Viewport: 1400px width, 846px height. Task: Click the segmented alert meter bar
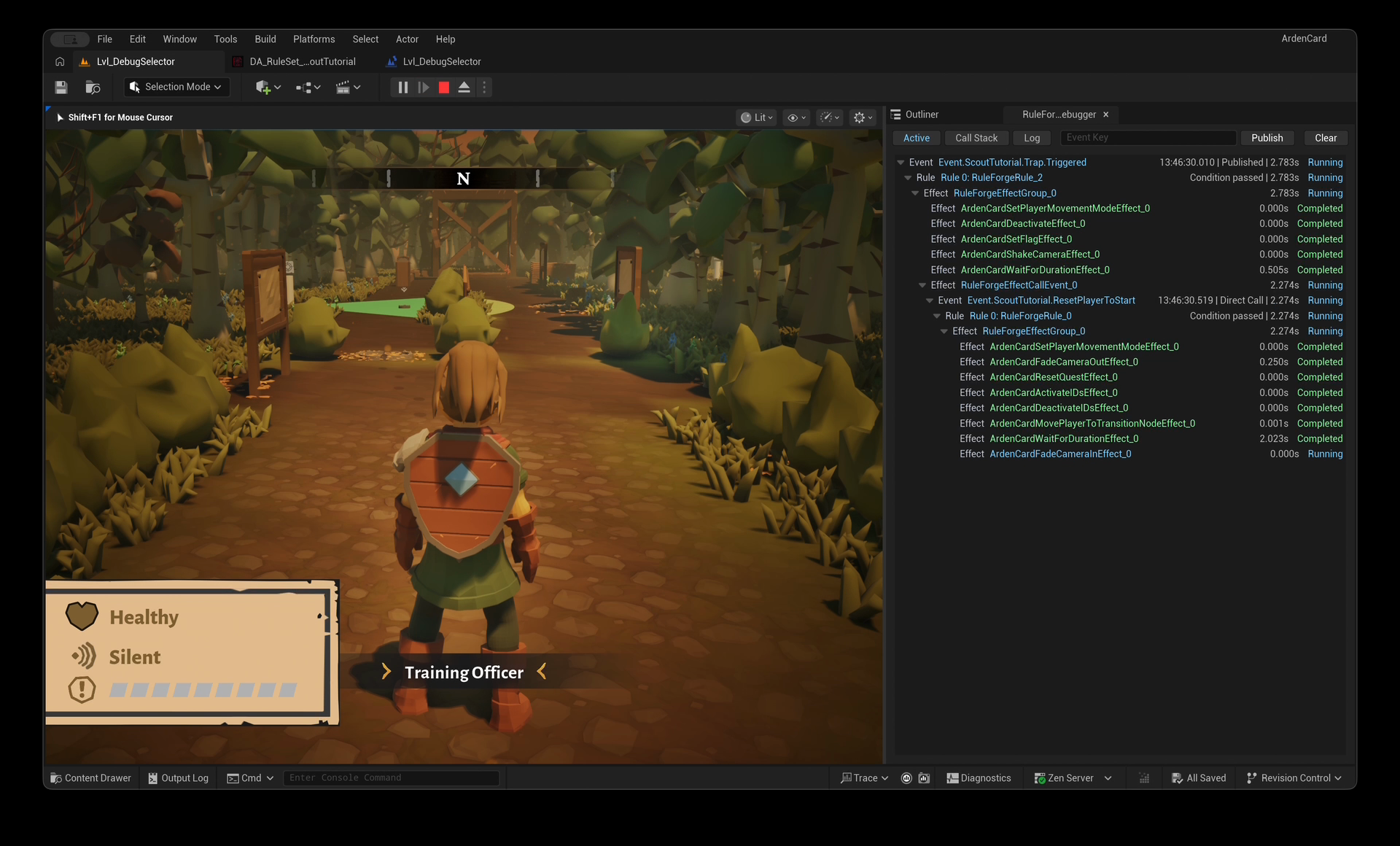pos(203,690)
